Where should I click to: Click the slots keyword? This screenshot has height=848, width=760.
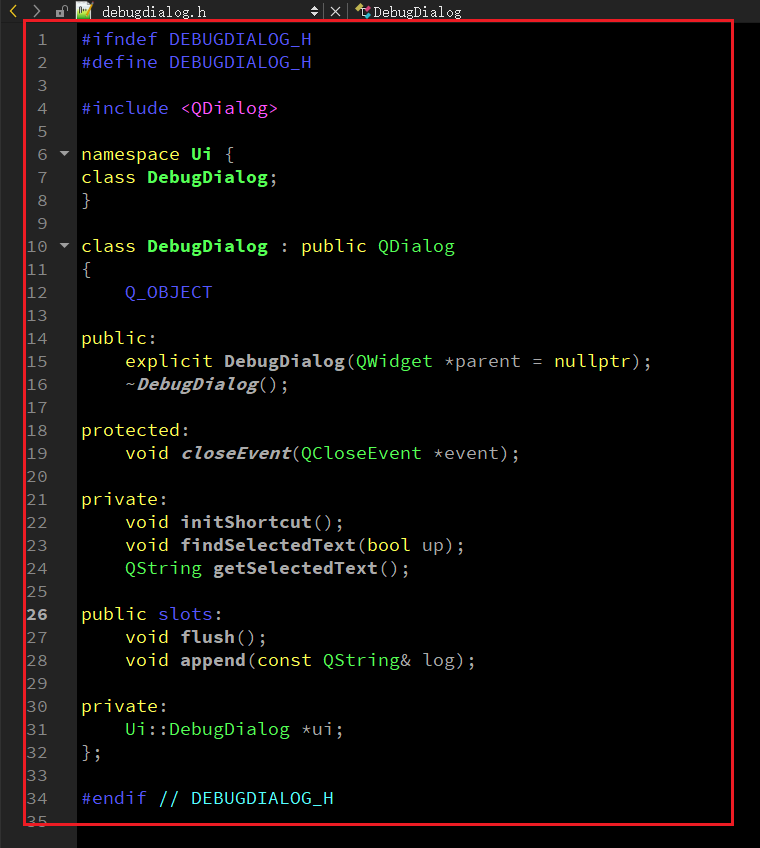[x=185, y=614]
